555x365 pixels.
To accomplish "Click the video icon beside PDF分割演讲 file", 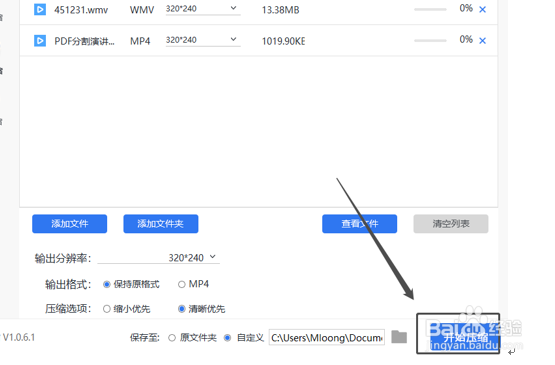I will 40,41.
